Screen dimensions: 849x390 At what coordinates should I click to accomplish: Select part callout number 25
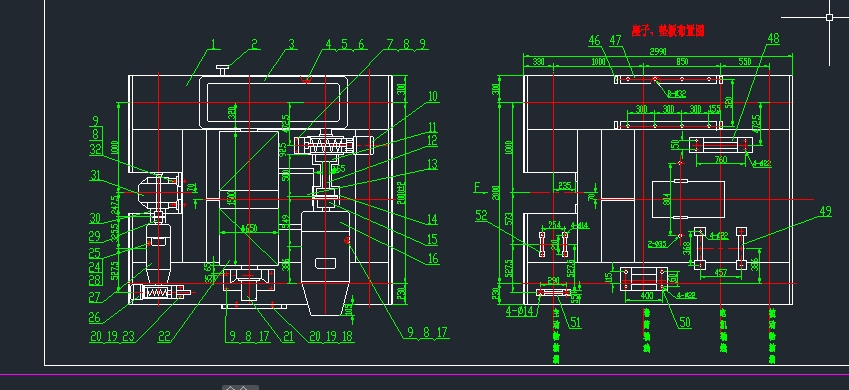point(95,253)
